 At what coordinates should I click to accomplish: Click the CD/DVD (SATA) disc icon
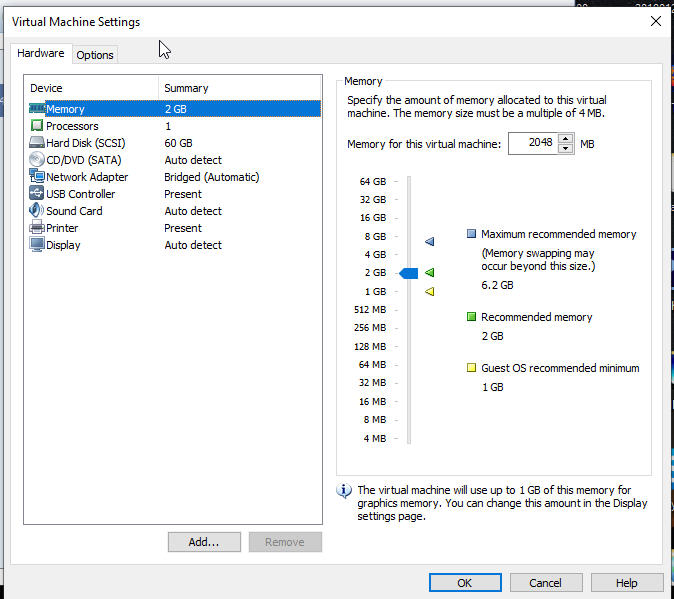(x=37, y=160)
